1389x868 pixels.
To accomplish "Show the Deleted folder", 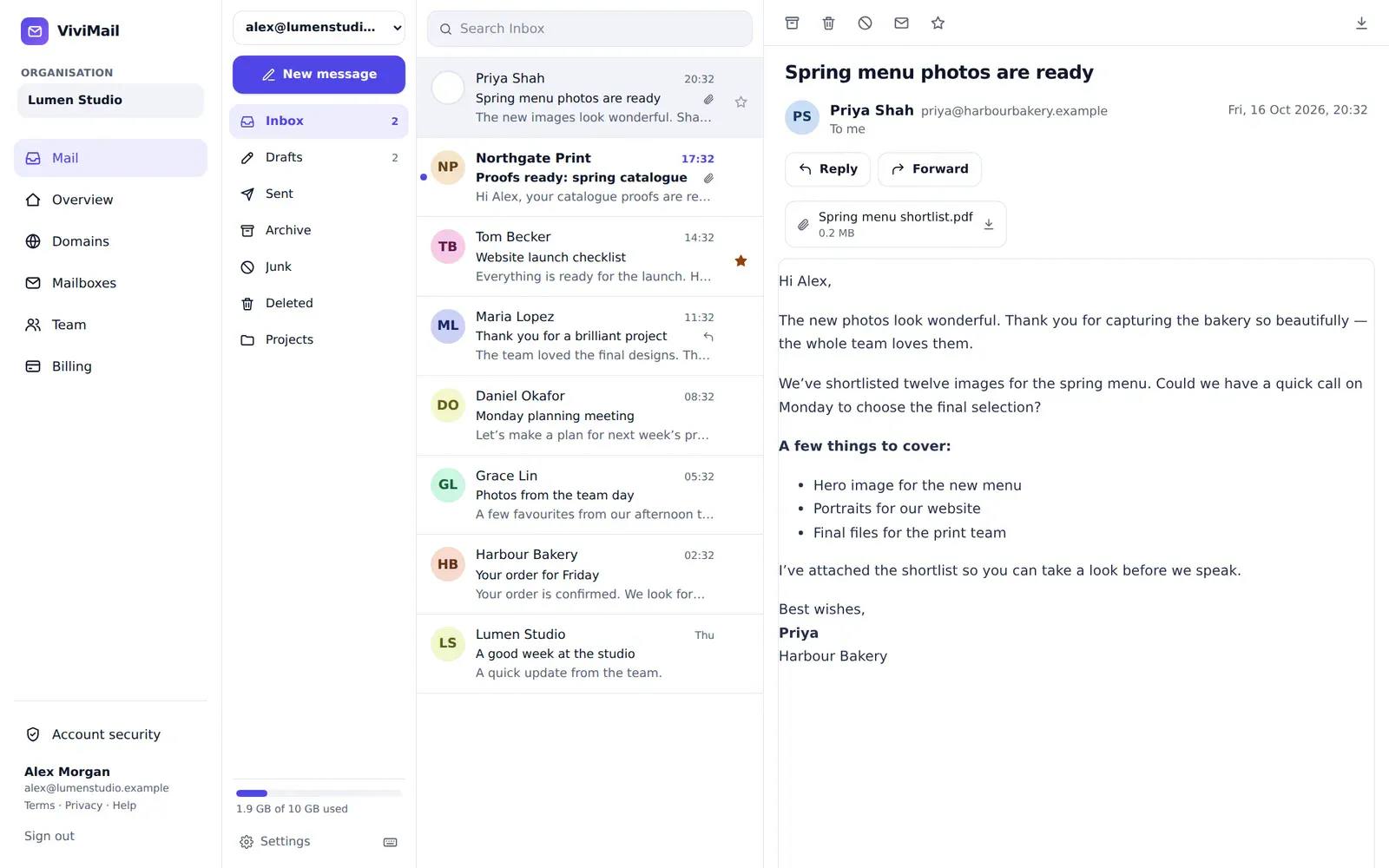I will [x=319, y=304].
